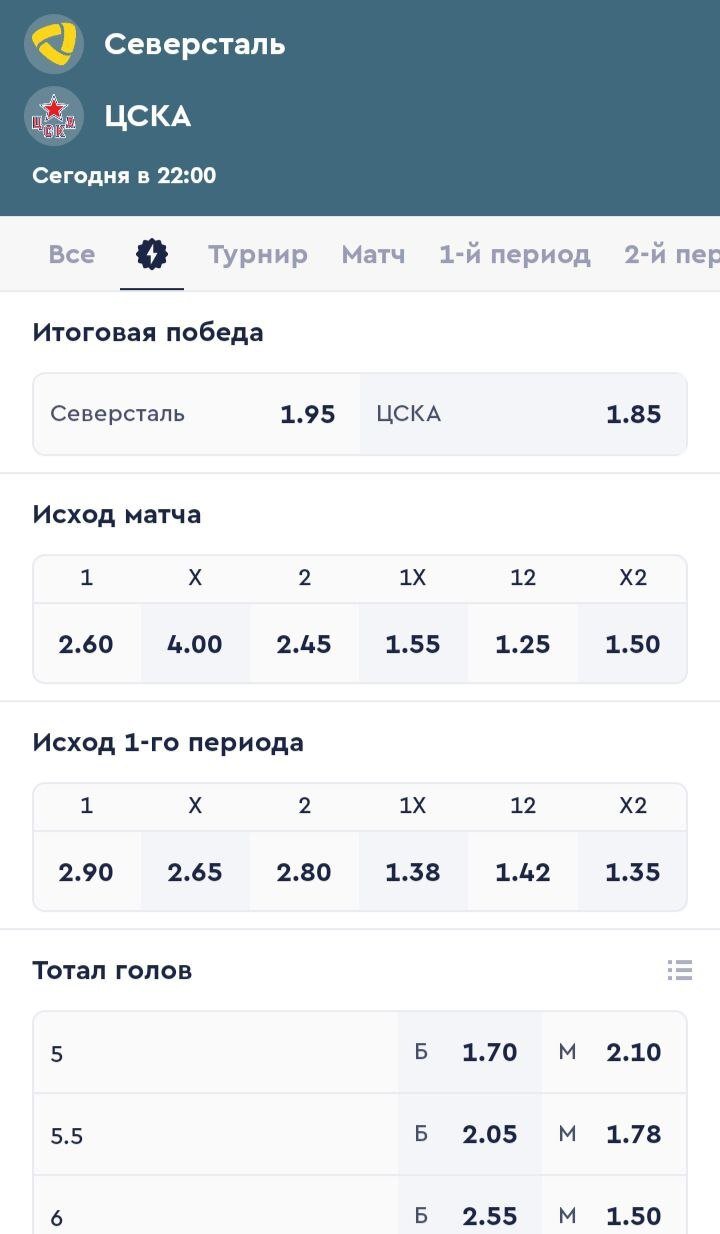Select total over 5 at 1.70
720x1234 pixels.
click(x=470, y=1052)
